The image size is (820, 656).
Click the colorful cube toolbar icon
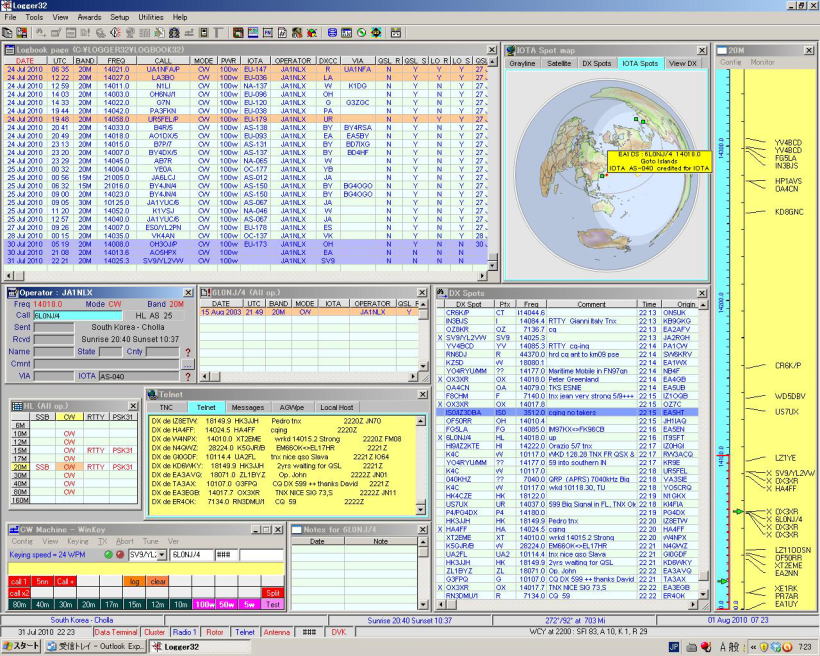(x=311, y=33)
